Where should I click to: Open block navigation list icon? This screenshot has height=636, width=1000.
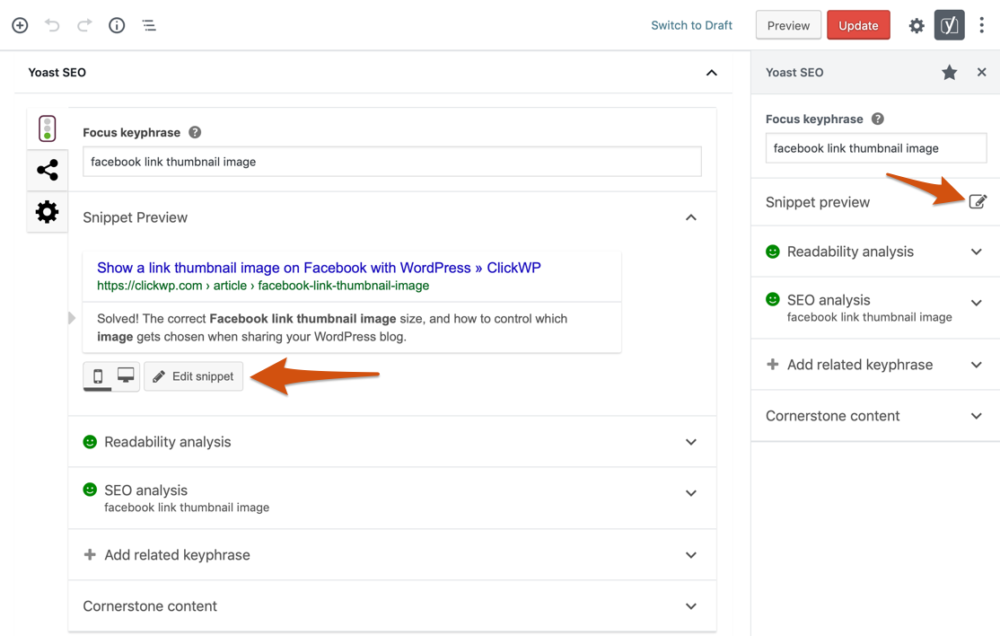149,26
